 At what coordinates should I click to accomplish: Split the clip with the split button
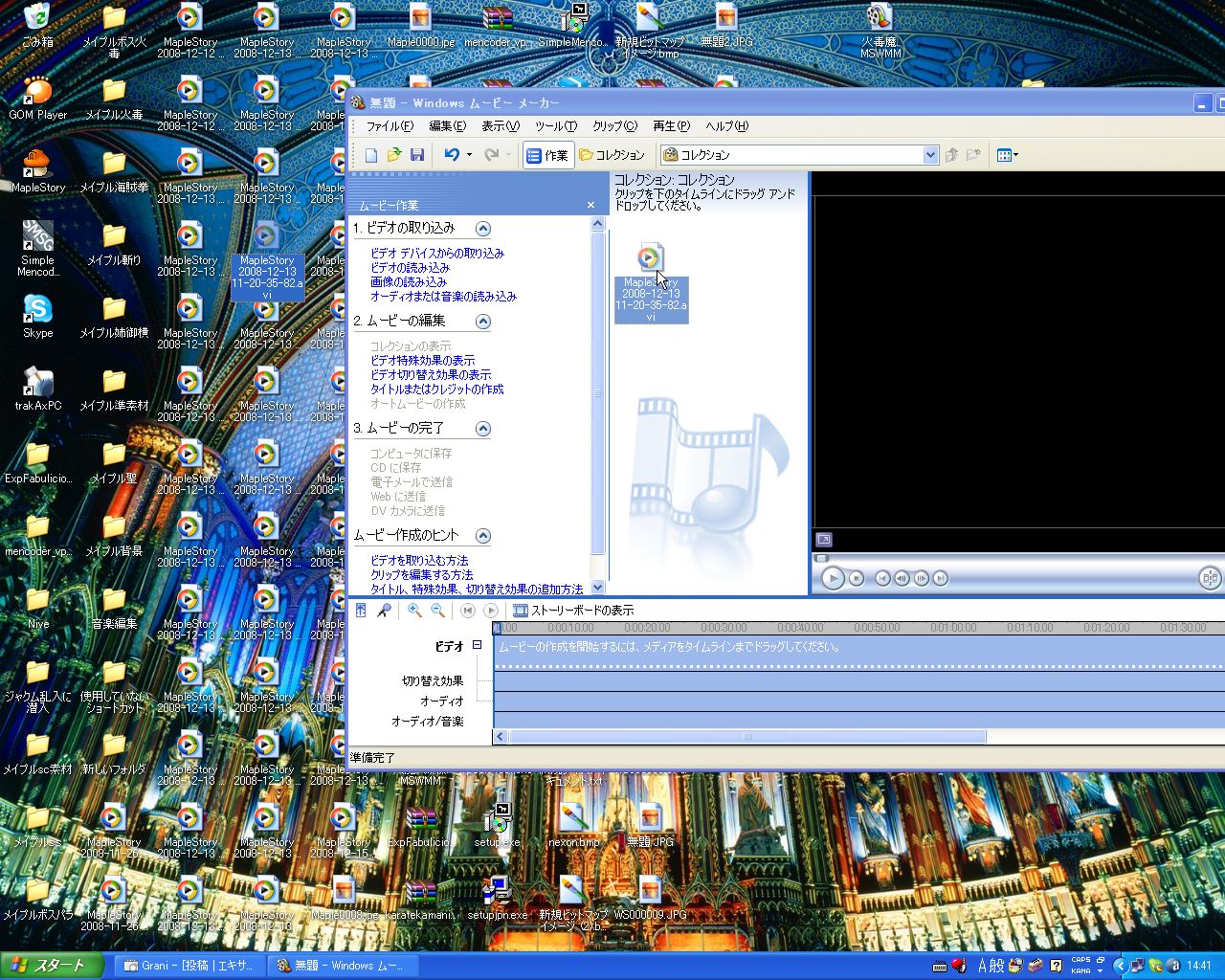tap(1211, 578)
